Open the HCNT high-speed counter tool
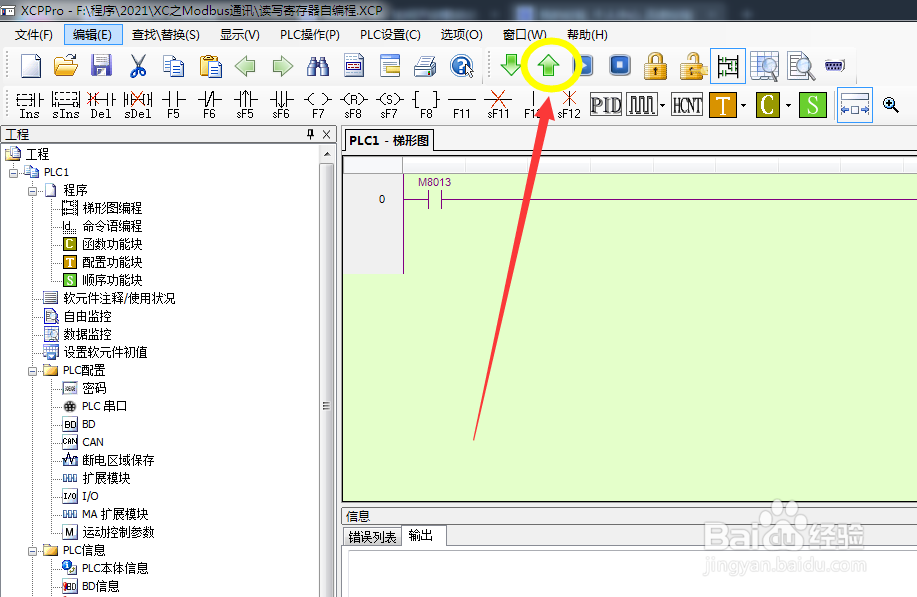This screenshot has width=917, height=597. (687, 105)
